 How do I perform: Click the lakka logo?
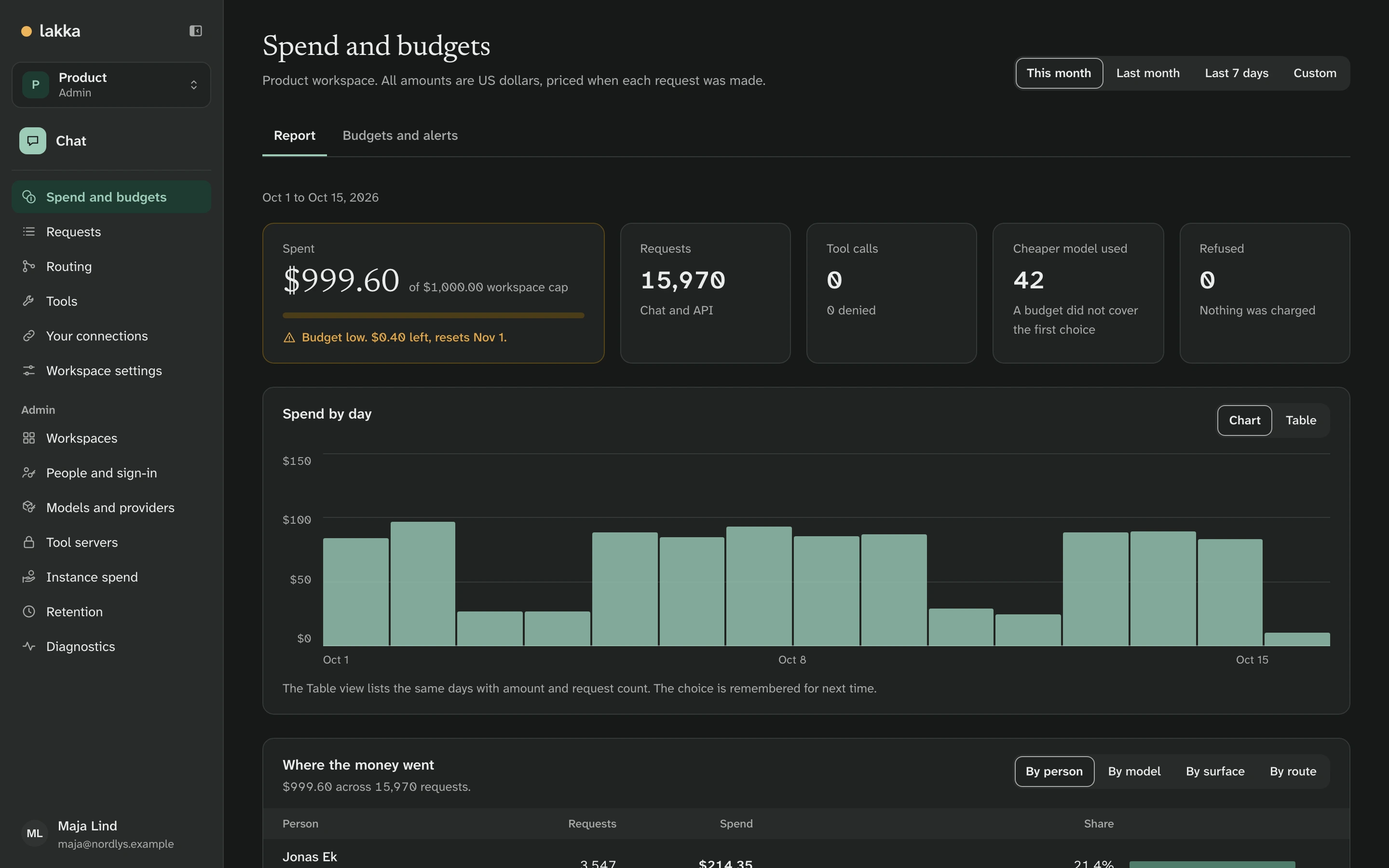(x=51, y=31)
